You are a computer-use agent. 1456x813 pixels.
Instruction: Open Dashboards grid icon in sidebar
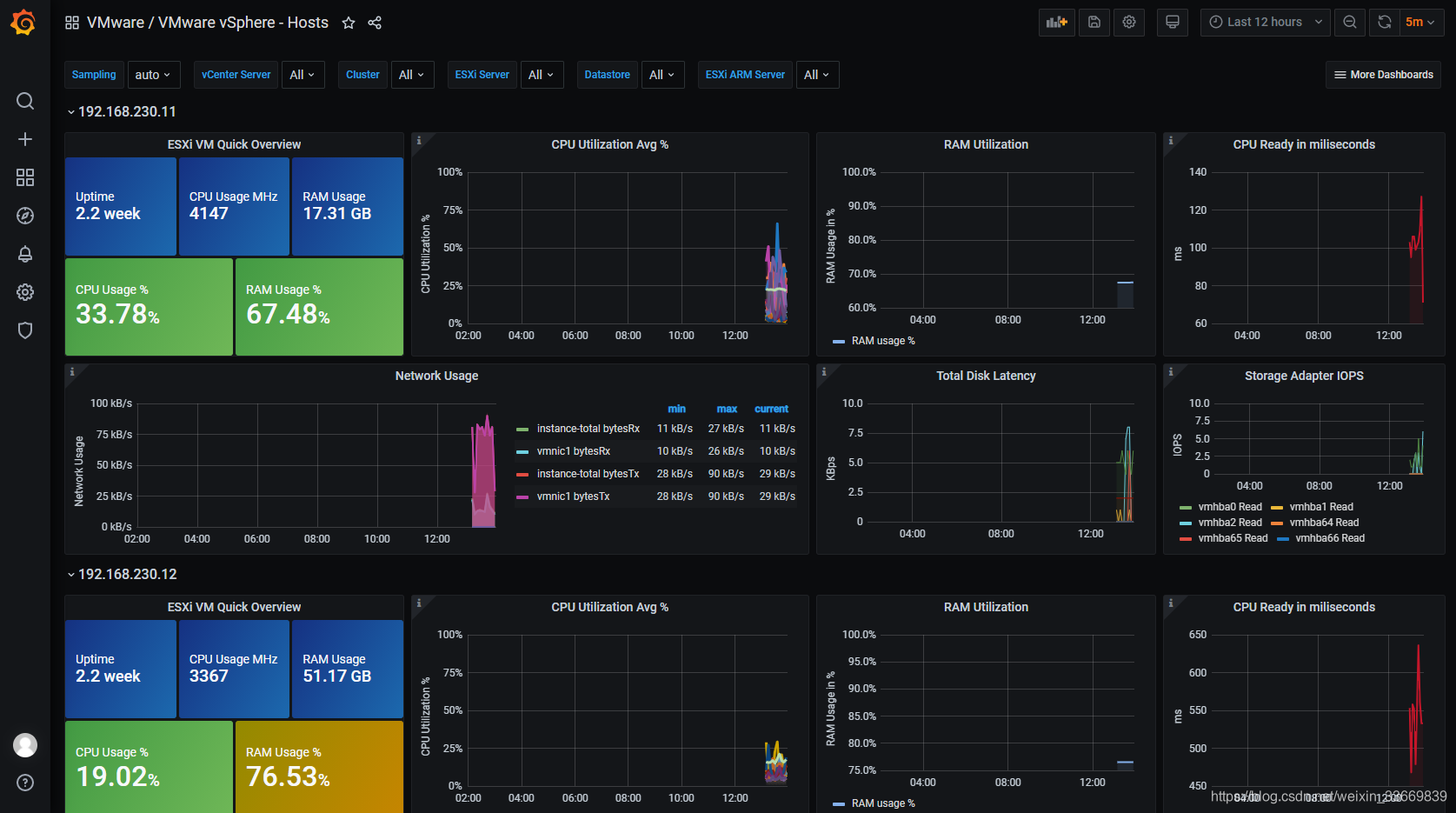click(25, 177)
